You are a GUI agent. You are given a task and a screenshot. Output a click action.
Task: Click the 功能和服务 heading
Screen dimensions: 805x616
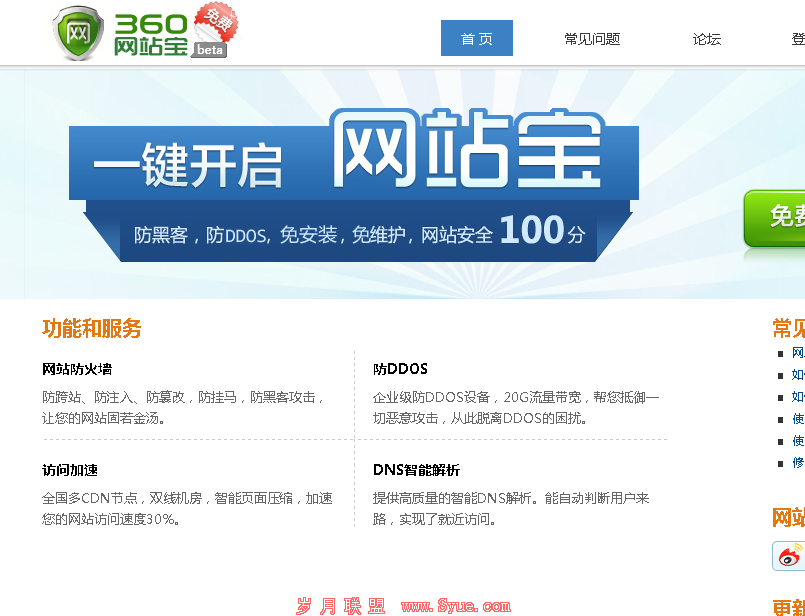(91, 329)
